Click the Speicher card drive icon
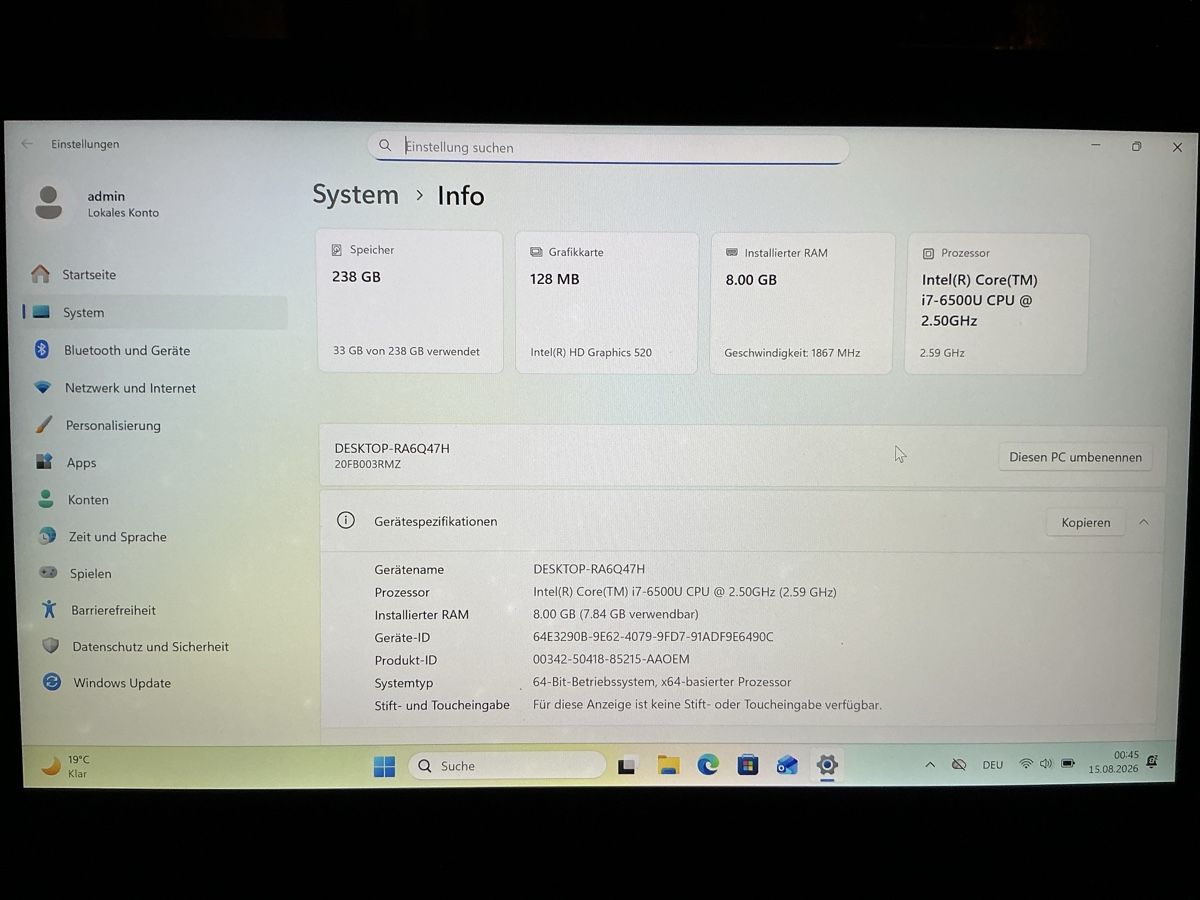The image size is (1200, 900). 337,250
